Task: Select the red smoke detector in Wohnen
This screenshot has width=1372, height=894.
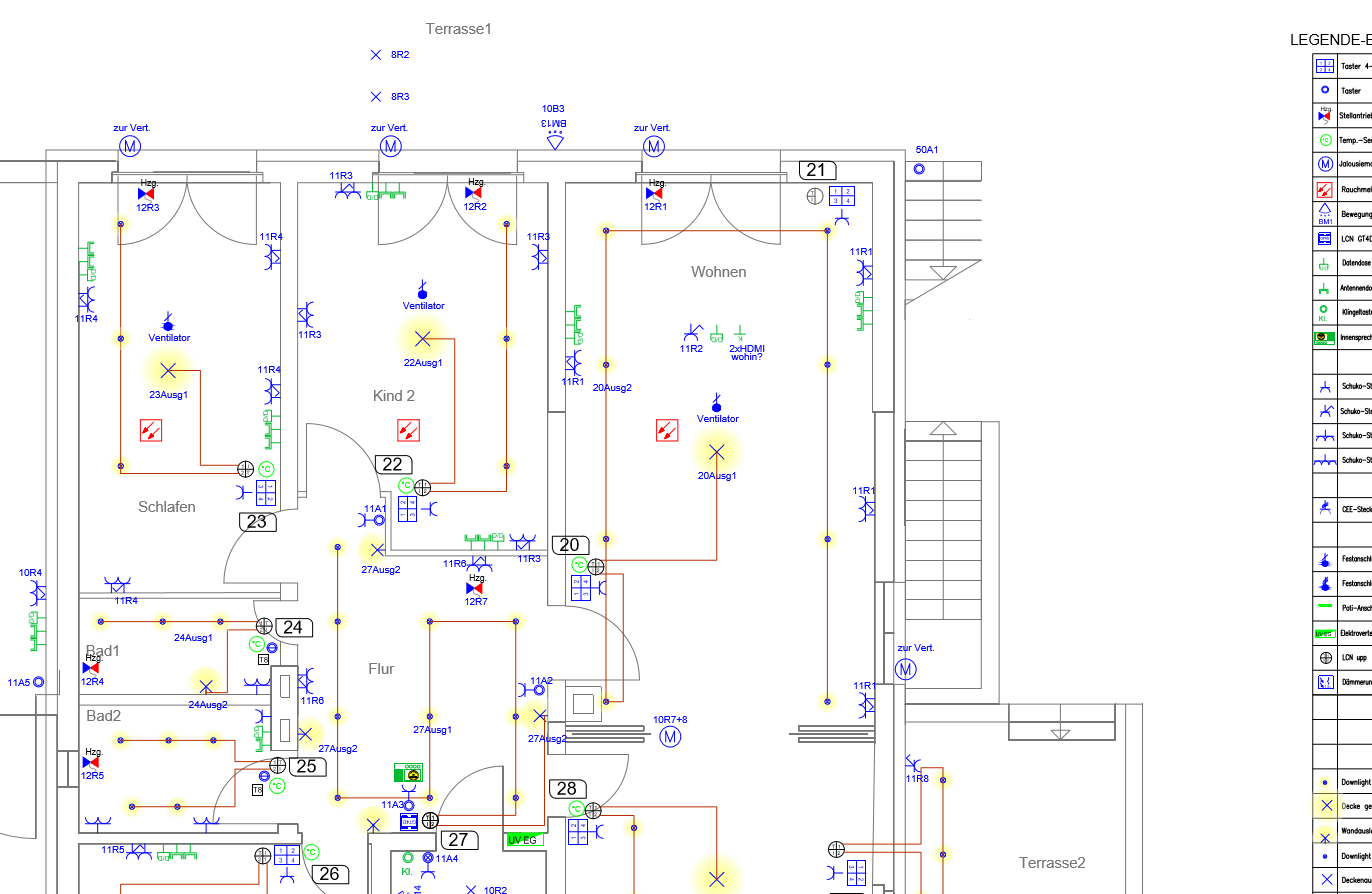Action: coord(667,430)
